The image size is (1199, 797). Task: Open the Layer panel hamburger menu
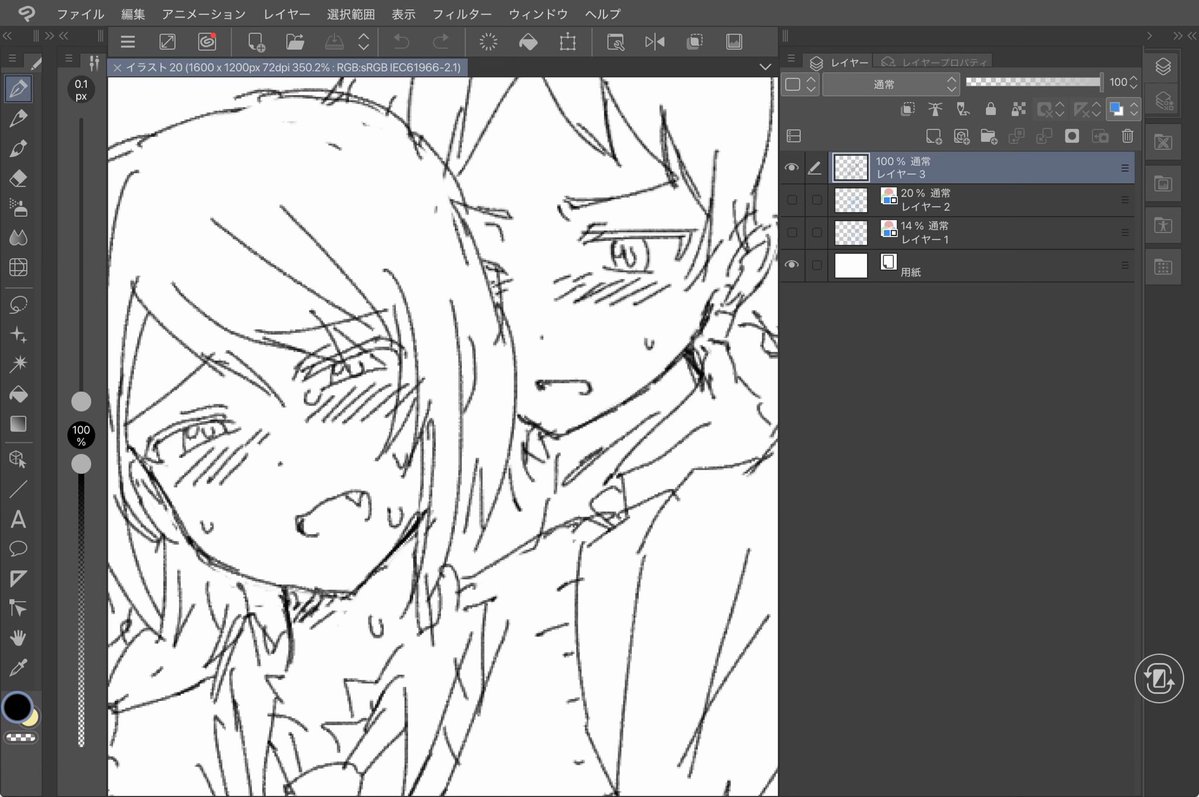[791, 59]
